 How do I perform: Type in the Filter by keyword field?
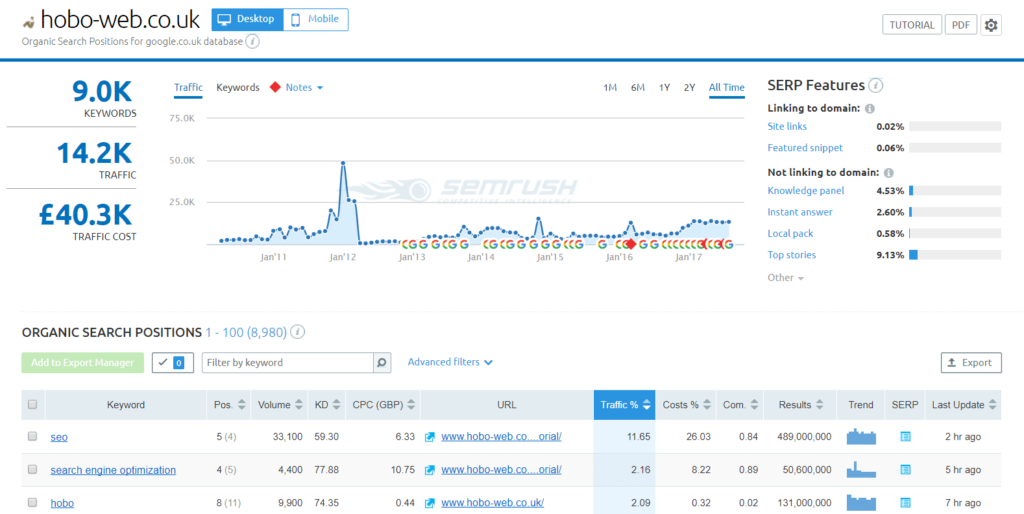[x=288, y=363]
